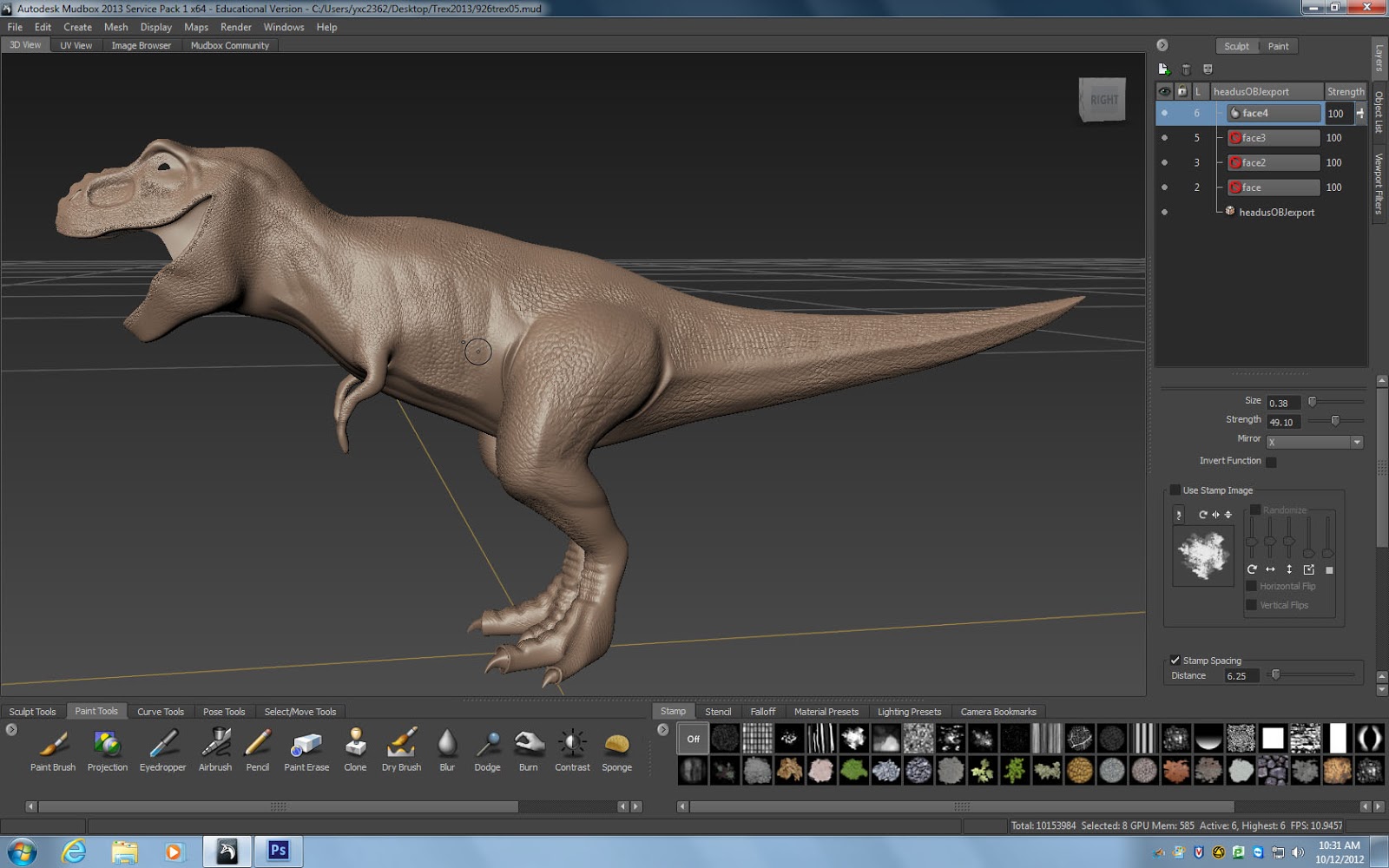Open the Mesh menu
The image size is (1389, 868).
(115, 27)
